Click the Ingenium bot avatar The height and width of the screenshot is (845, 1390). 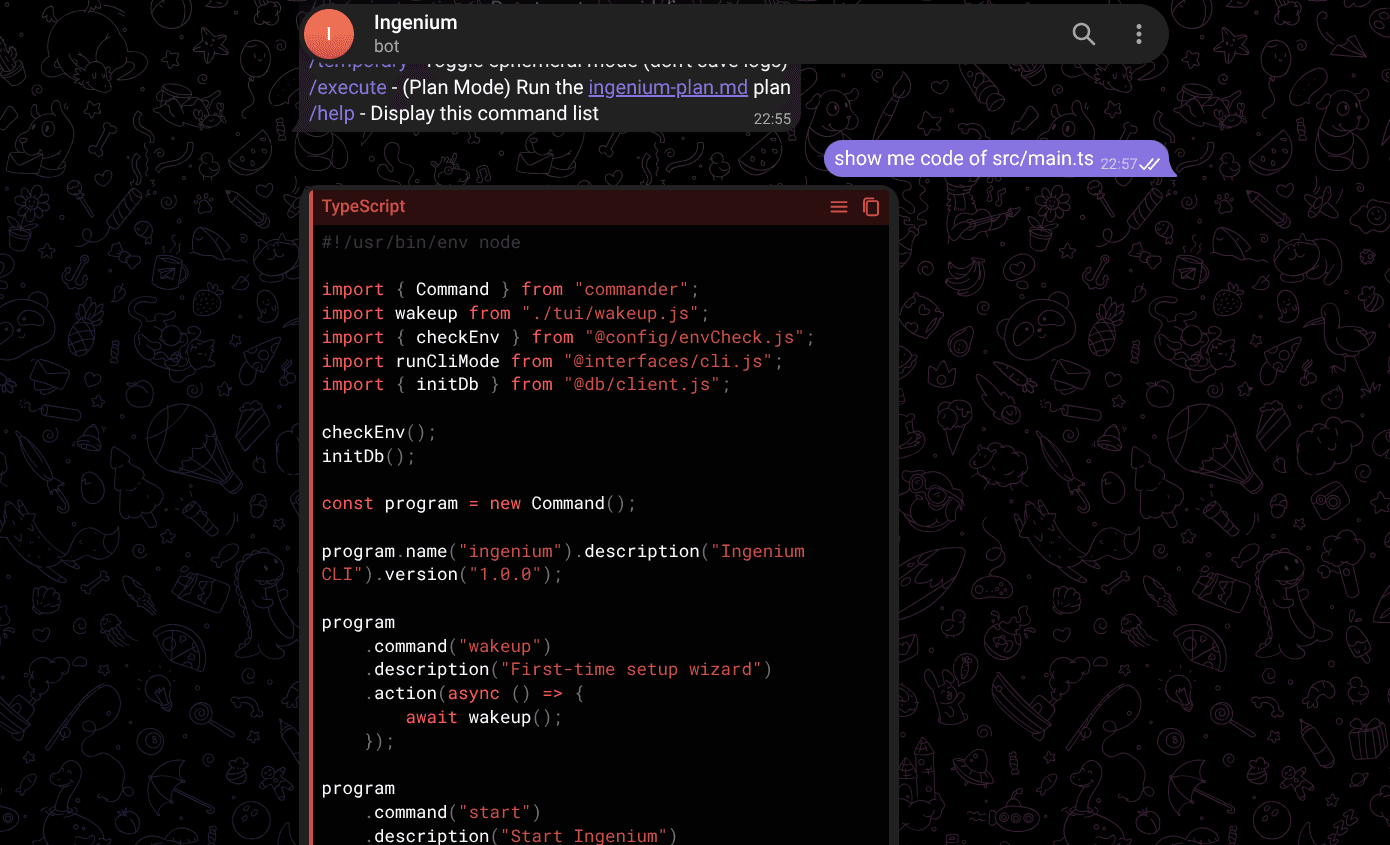(329, 34)
